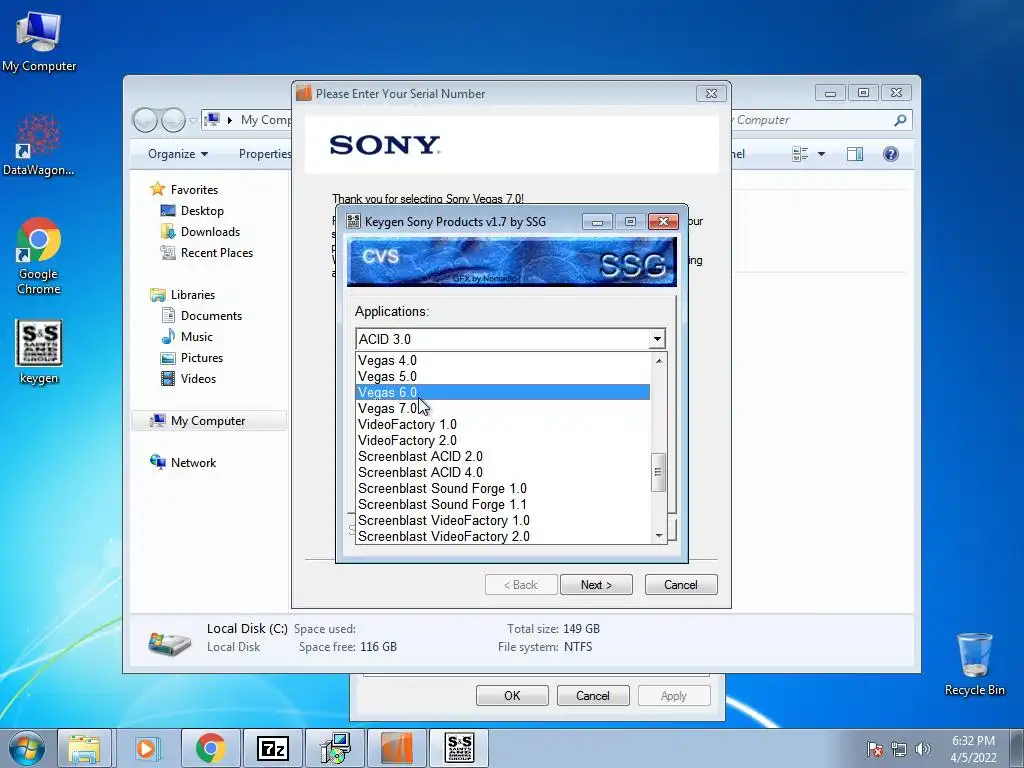Select Downloads in navigation pane
The image size is (1024, 768).
pyautogui.click(x=210, y=232)
